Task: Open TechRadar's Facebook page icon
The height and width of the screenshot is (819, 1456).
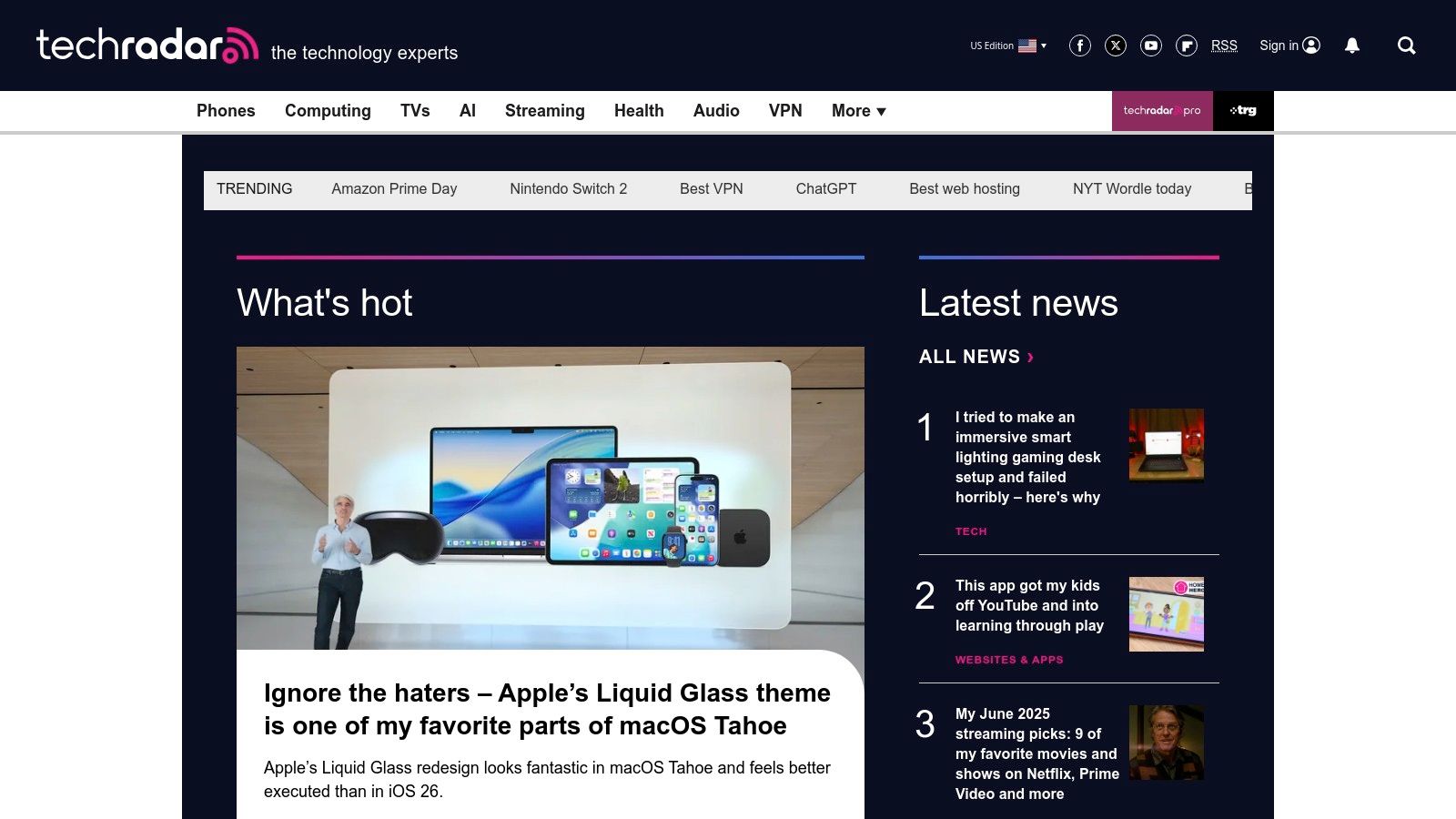Action: tap(1080, 45)
